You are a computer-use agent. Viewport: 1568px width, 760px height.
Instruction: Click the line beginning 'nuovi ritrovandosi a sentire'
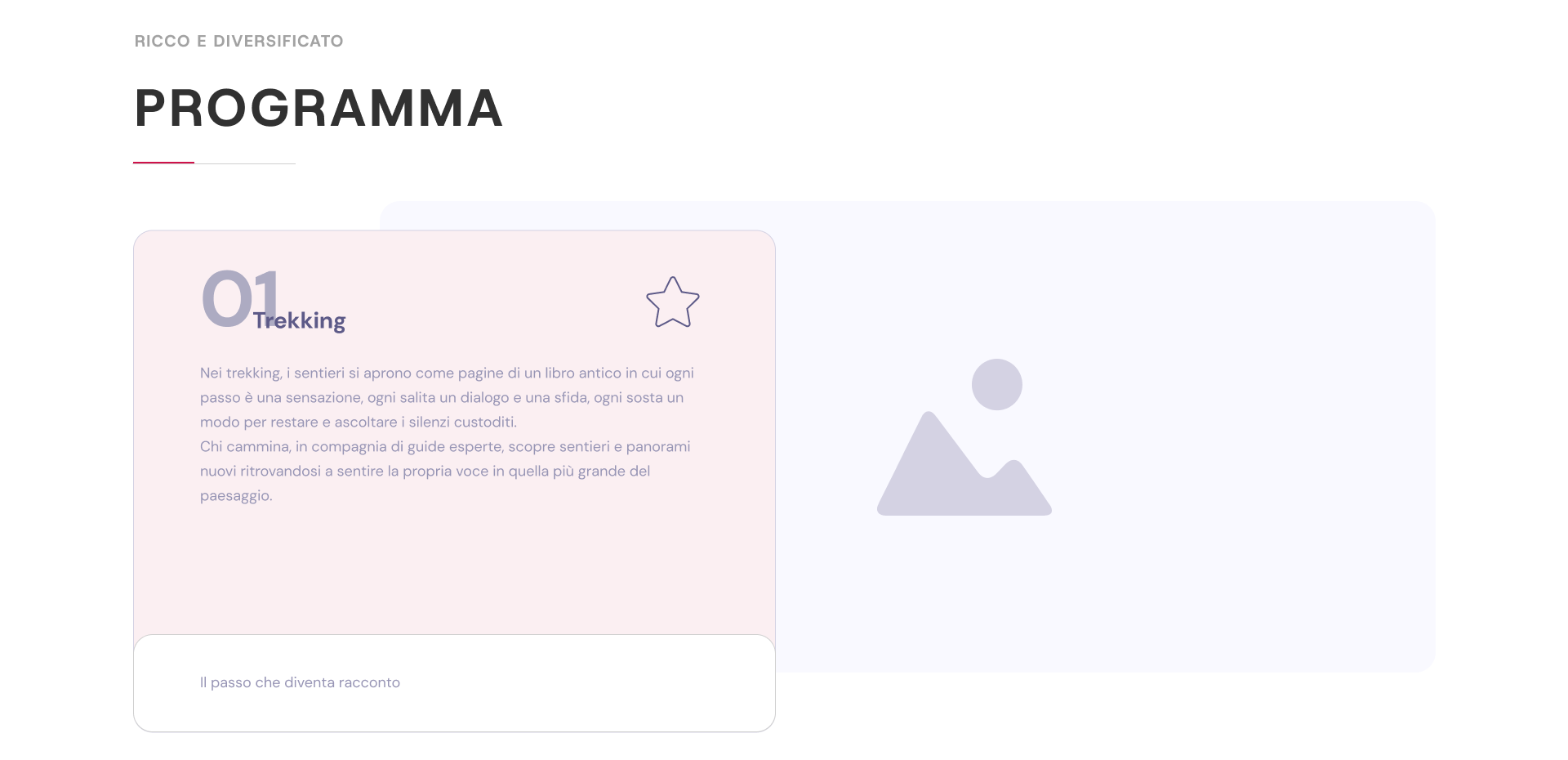(x=425, y=471)
